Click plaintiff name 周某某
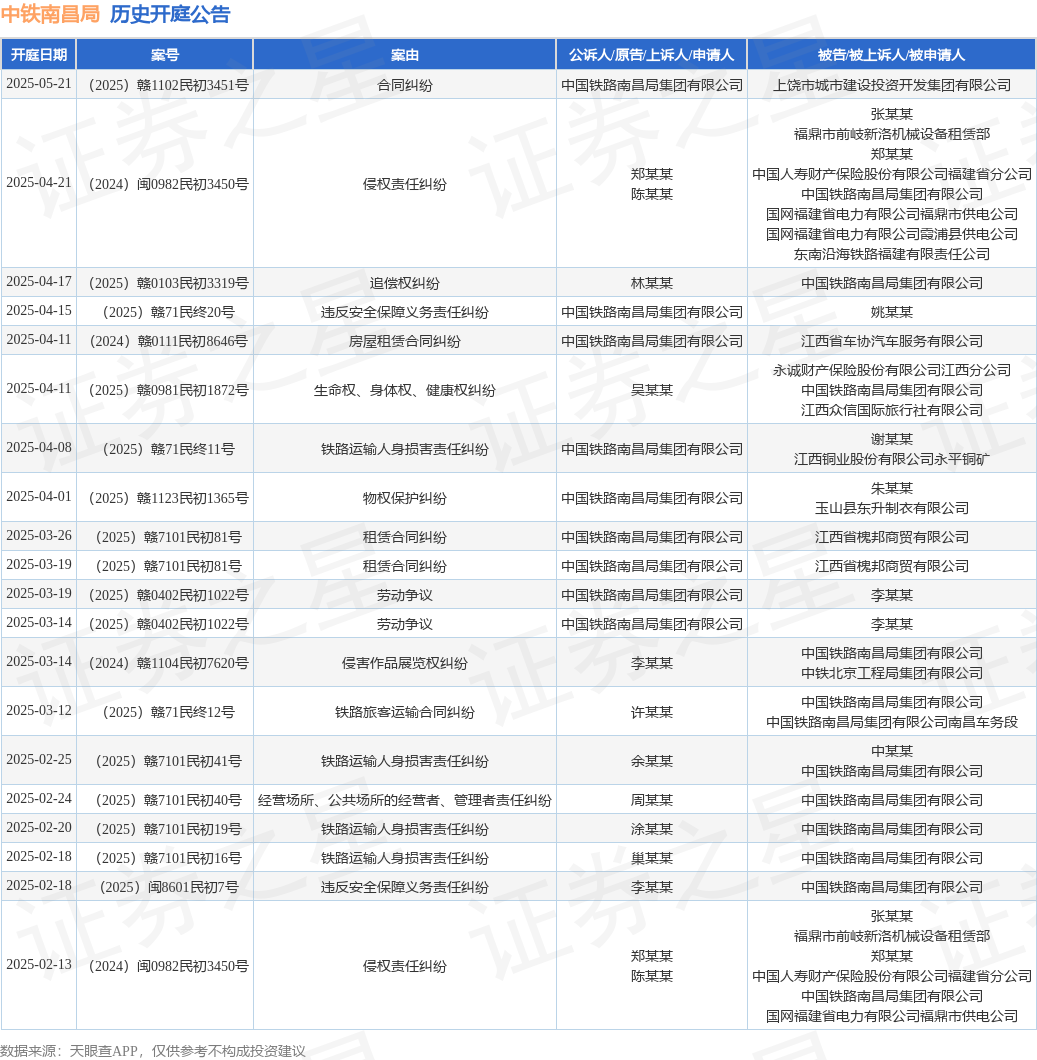The image size is (1037, 1060). [652, 800]
